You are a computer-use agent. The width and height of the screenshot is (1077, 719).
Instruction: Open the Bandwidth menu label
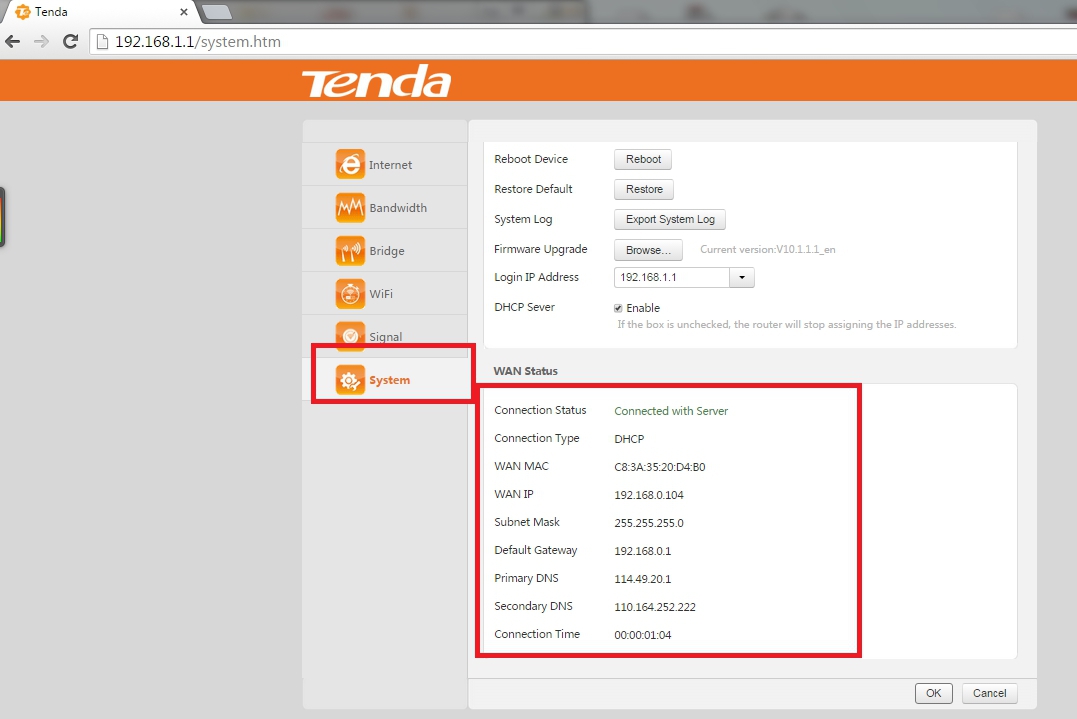[x=398, y=208]
